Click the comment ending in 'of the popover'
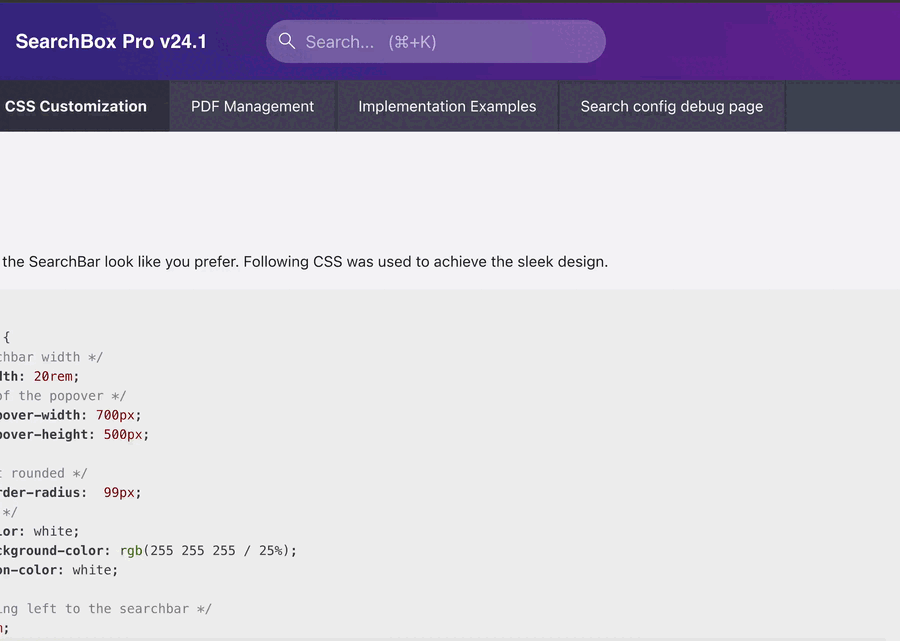The height and width of the screenshot is (641, 900). pos(63,396)
